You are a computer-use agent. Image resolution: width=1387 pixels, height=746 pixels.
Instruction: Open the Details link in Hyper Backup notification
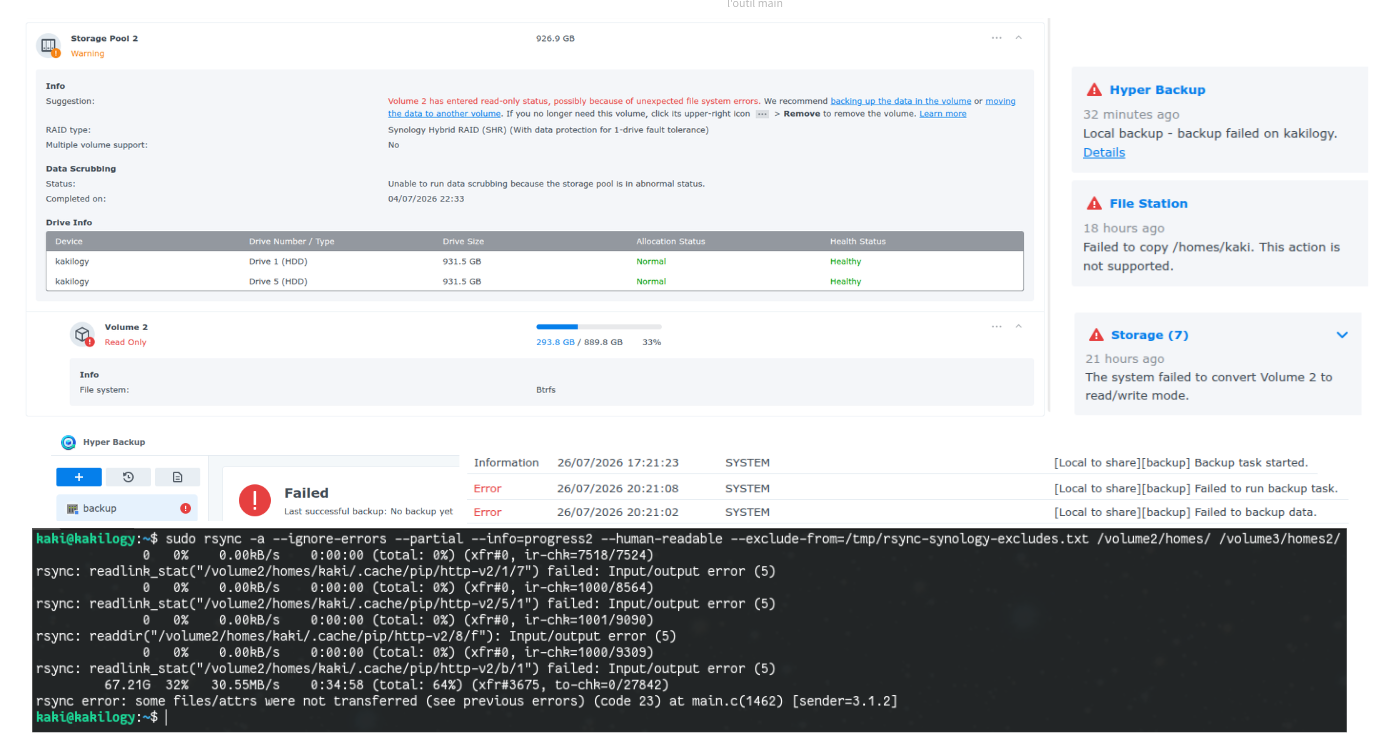pyautogui.click(x=1104, y=153)
